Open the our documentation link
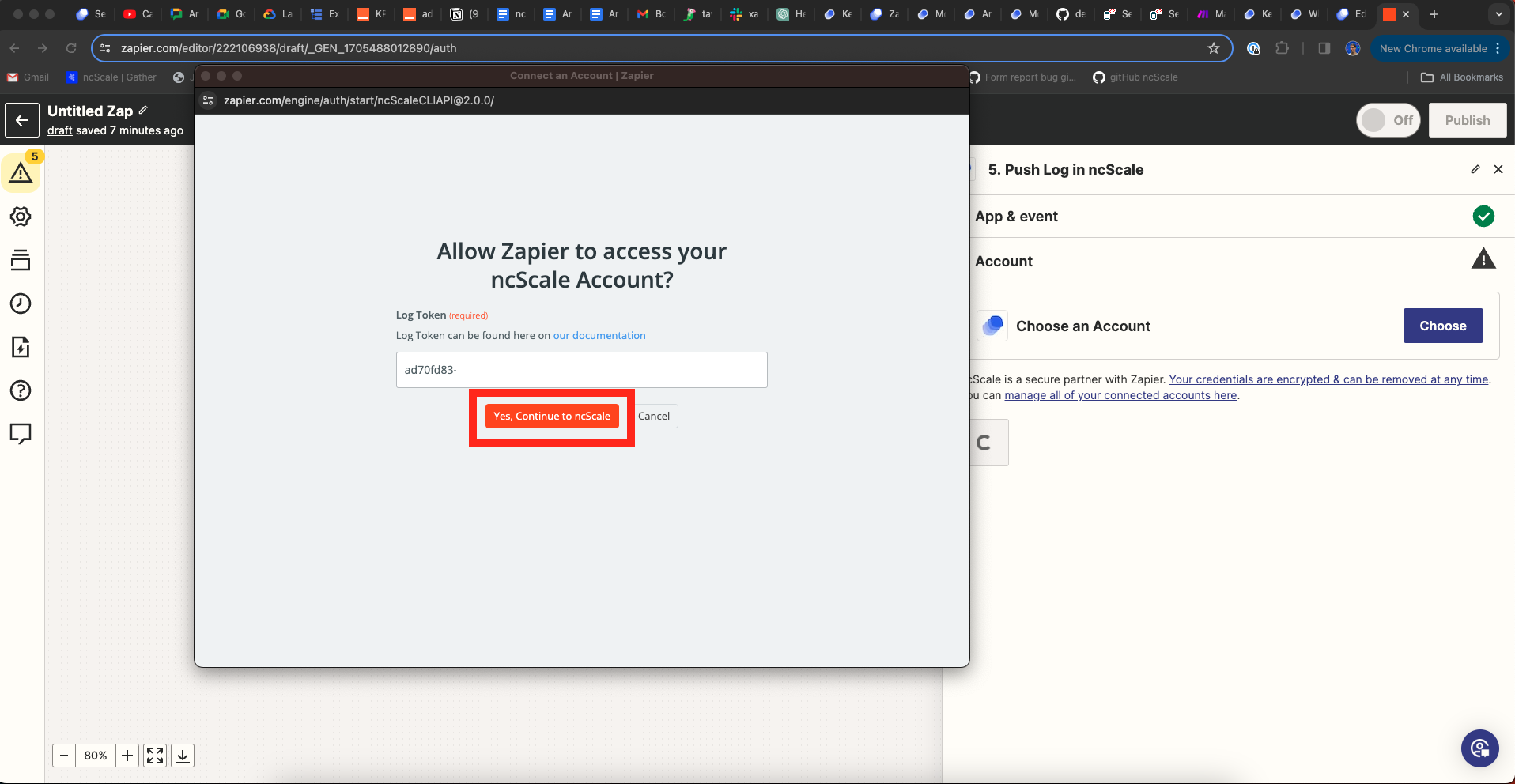 599,335
